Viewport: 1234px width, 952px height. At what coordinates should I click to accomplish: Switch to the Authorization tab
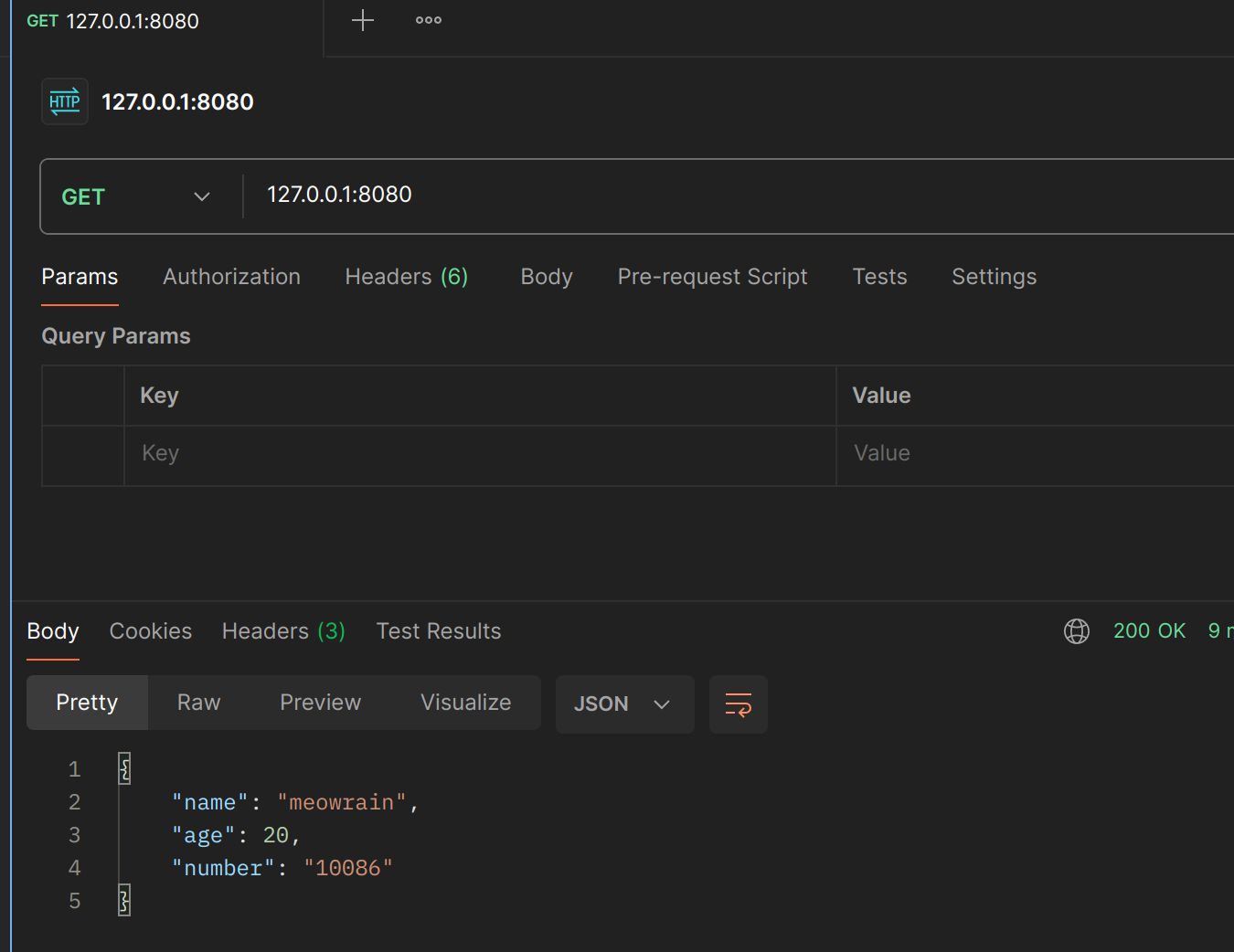point(231,277)
